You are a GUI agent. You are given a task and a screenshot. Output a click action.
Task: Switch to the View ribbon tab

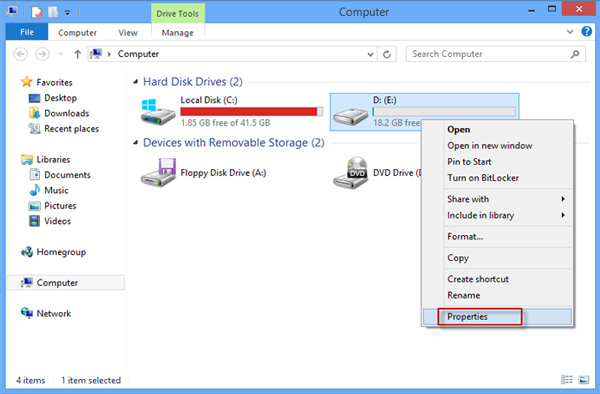coord(128,33)
